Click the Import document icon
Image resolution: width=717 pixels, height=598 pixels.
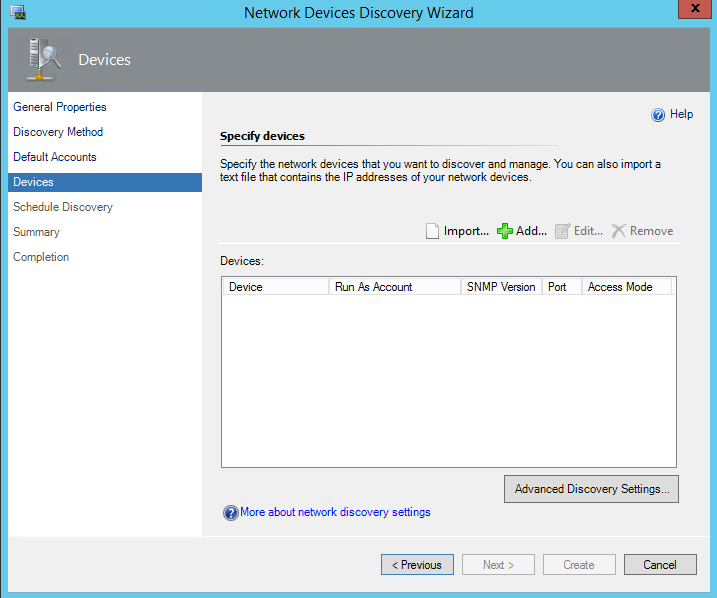click(432, 231)
